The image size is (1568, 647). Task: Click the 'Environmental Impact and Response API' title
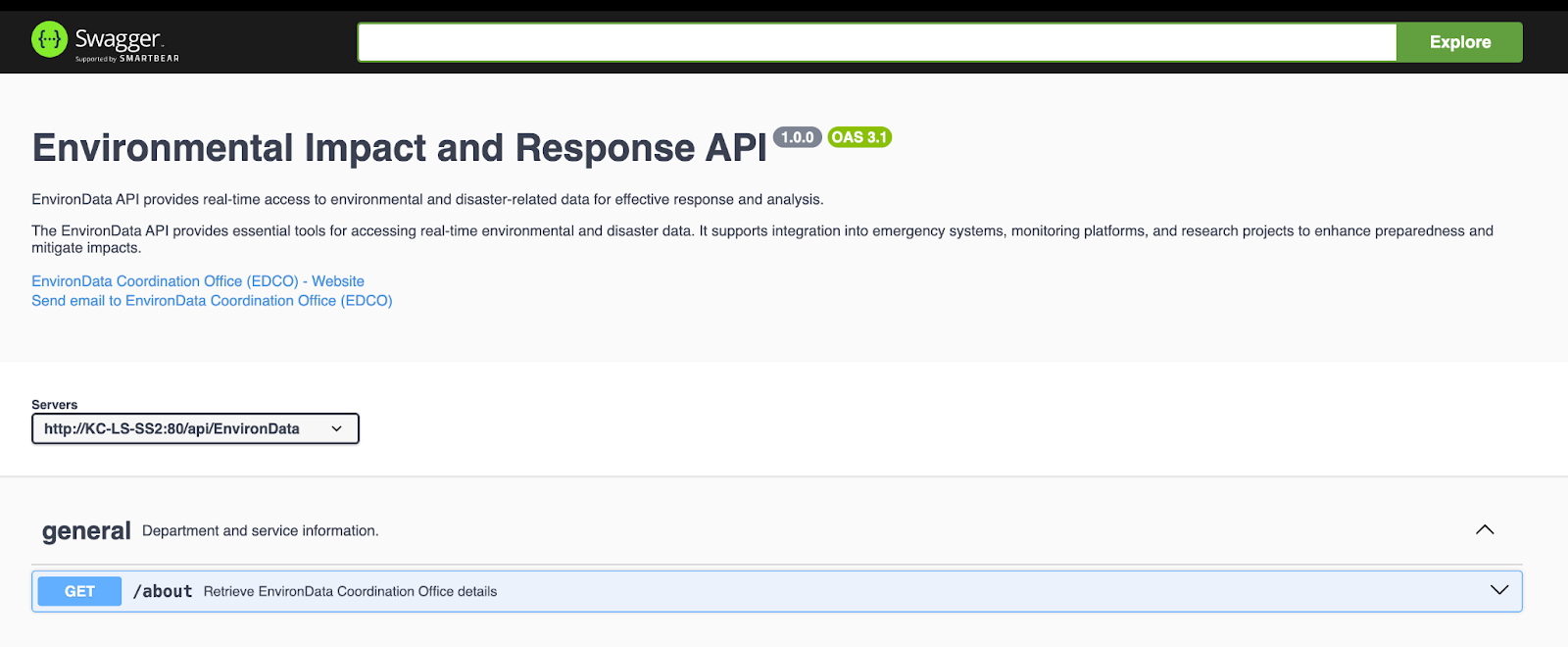pos(400,148)
